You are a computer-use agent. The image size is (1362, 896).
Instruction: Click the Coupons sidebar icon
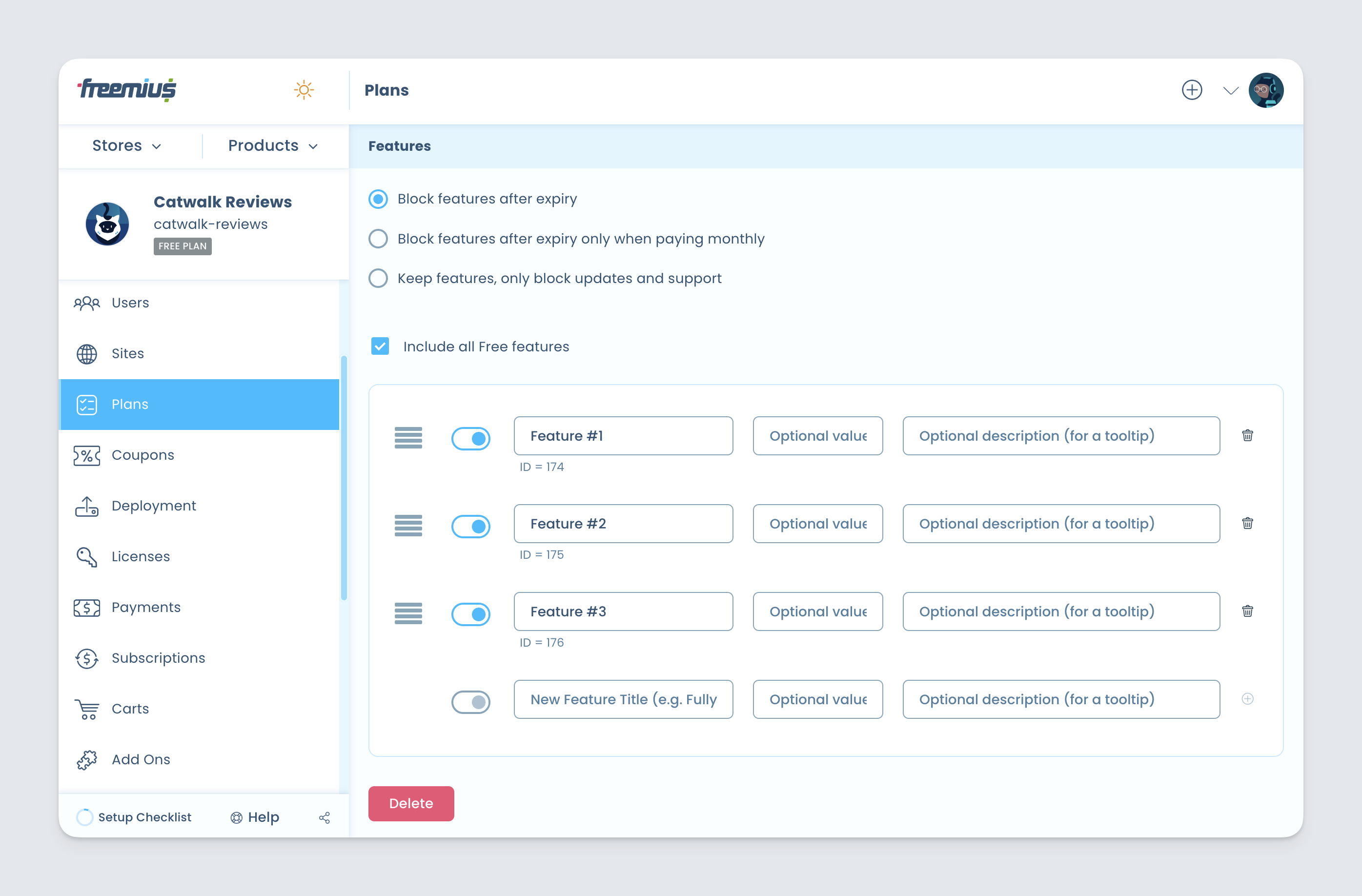(85, 455)
